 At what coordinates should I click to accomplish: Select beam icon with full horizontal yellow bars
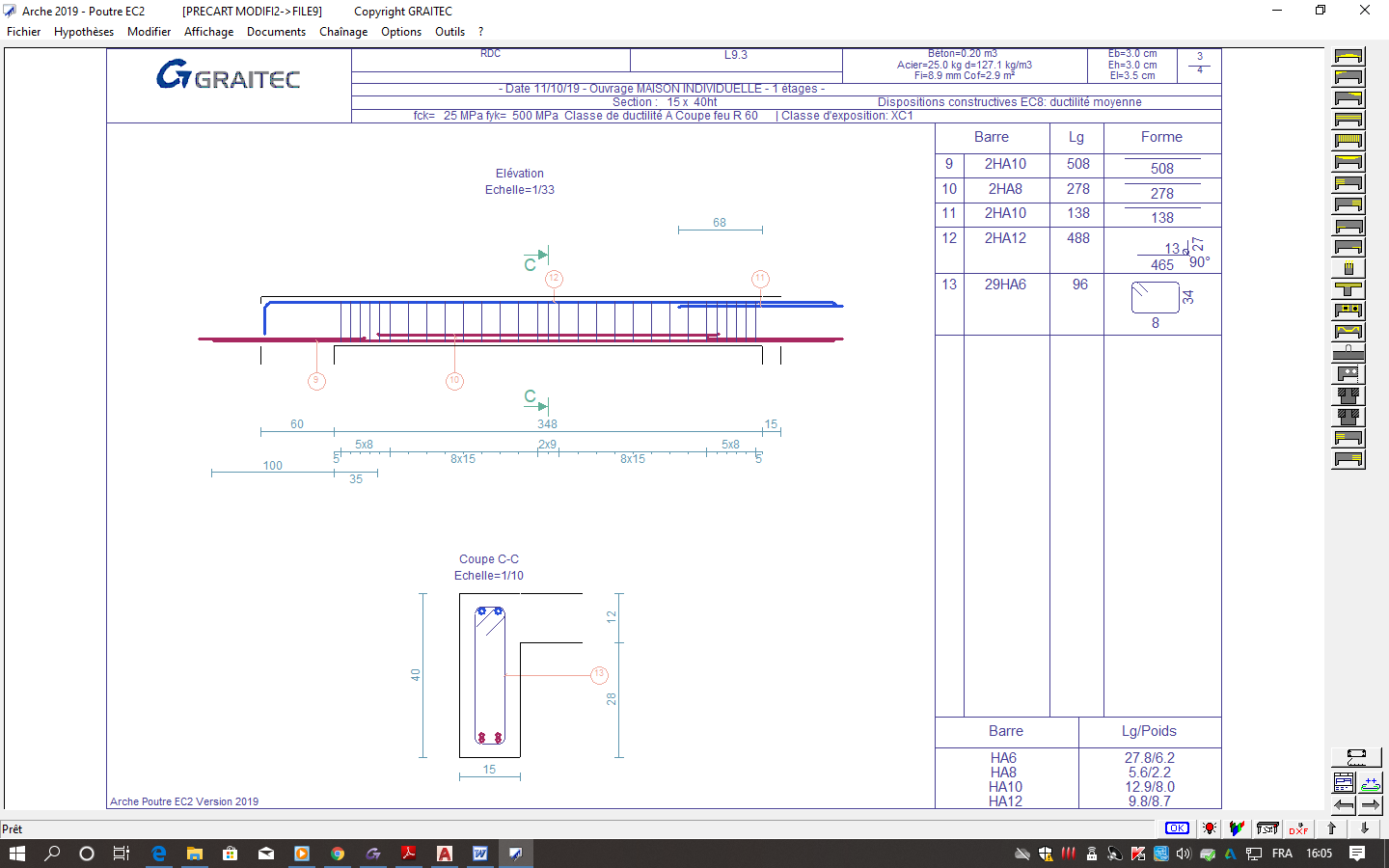[x=1348, y=120]
